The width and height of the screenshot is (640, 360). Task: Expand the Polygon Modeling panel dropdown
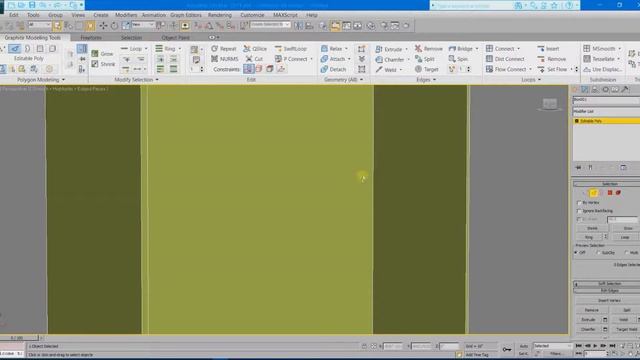63,80
